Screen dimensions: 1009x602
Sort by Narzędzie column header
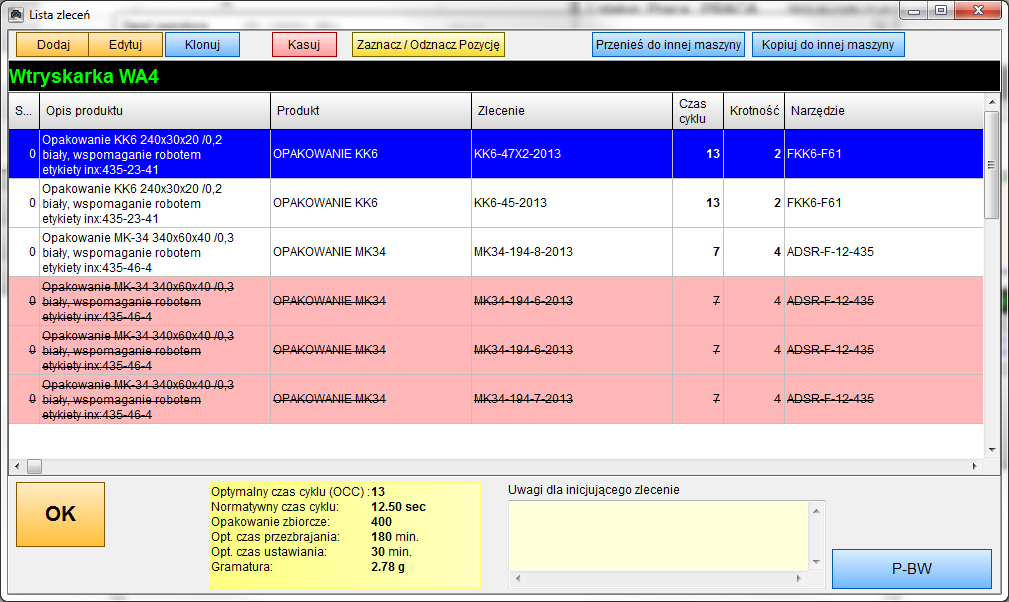884,111
